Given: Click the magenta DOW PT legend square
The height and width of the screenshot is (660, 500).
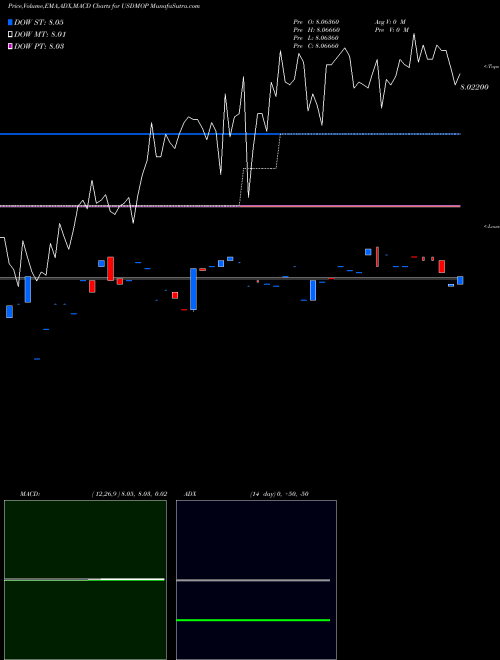Looking at the screenshot, I should (10, 46).
